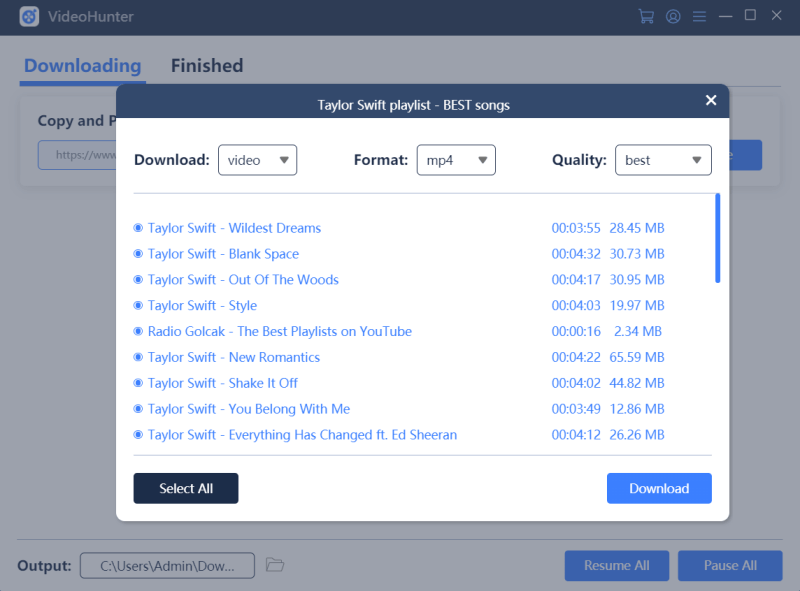Open the Format mp4 dropdown
Viewport: 800px width, 591px height.
455,160
